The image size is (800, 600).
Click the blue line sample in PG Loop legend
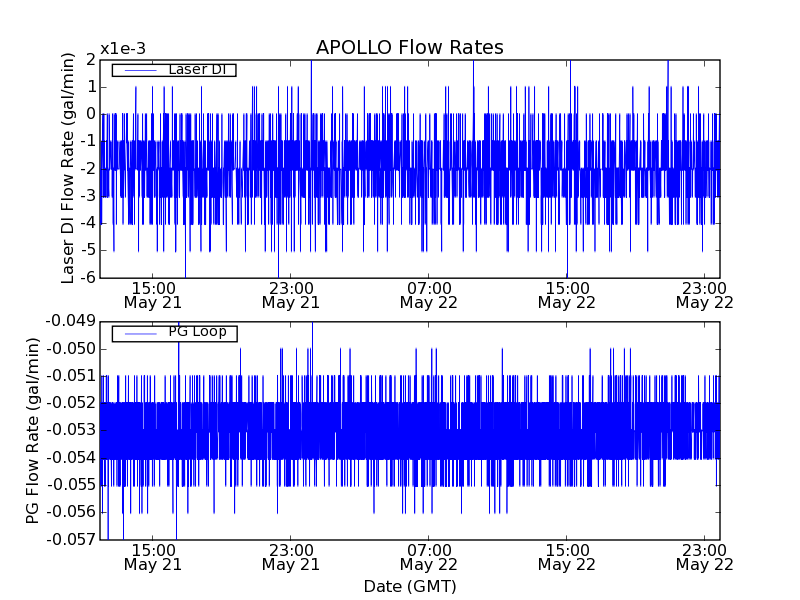point(139,332)
